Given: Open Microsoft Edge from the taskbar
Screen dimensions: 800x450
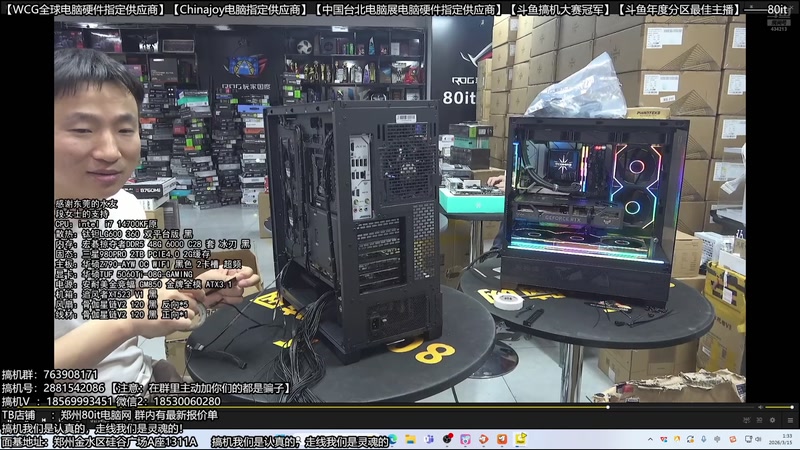Looking at the screenshot, I should [392, 439].
